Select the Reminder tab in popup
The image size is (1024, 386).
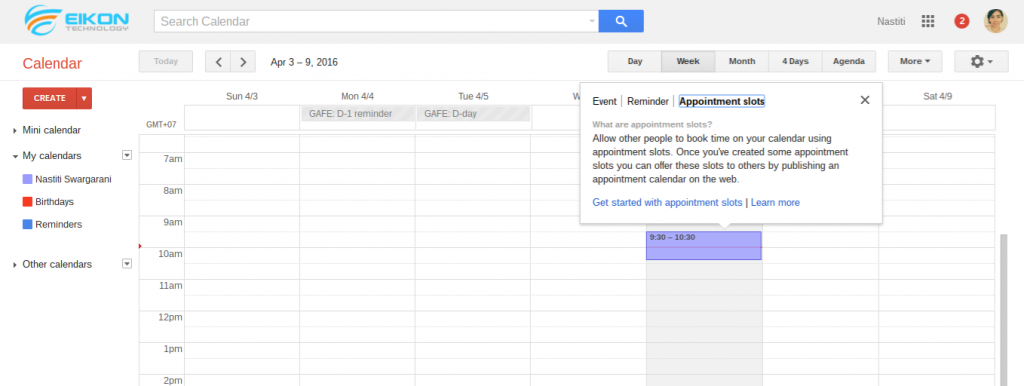pyautogui.click(x=648, y=101)
